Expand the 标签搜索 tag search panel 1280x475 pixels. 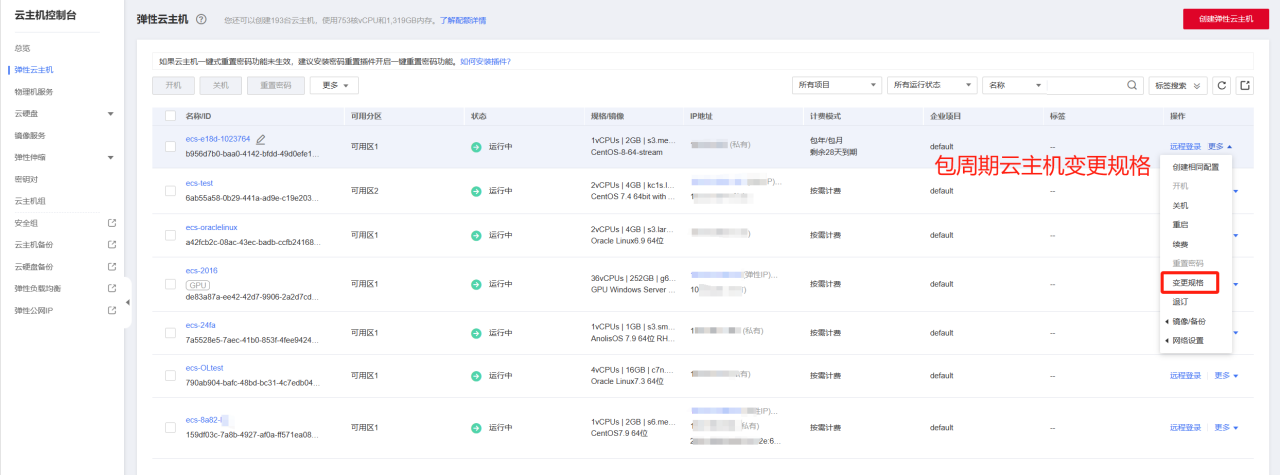click(x=1178, y=85)
